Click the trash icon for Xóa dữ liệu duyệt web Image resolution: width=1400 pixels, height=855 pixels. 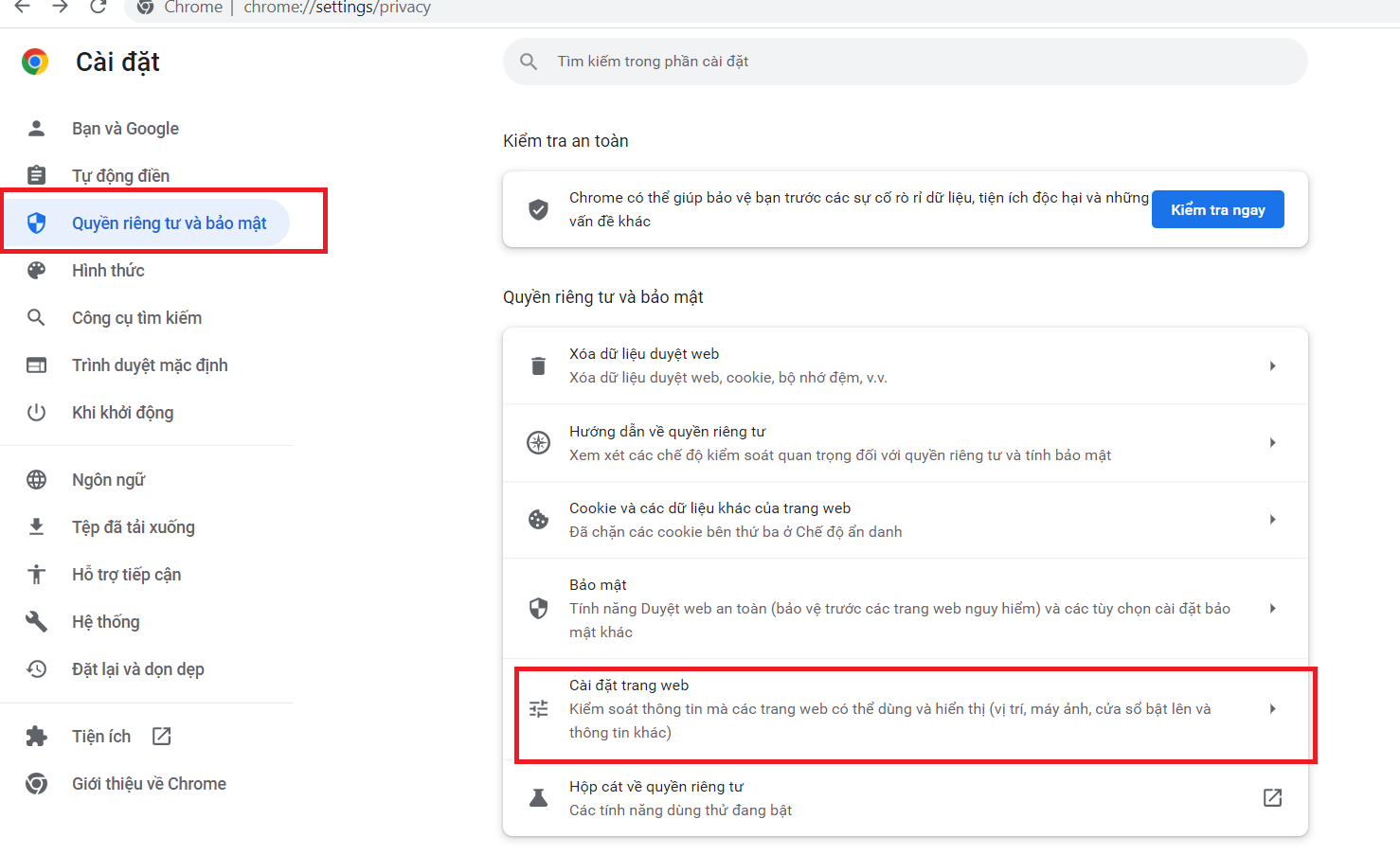(538, 365)
